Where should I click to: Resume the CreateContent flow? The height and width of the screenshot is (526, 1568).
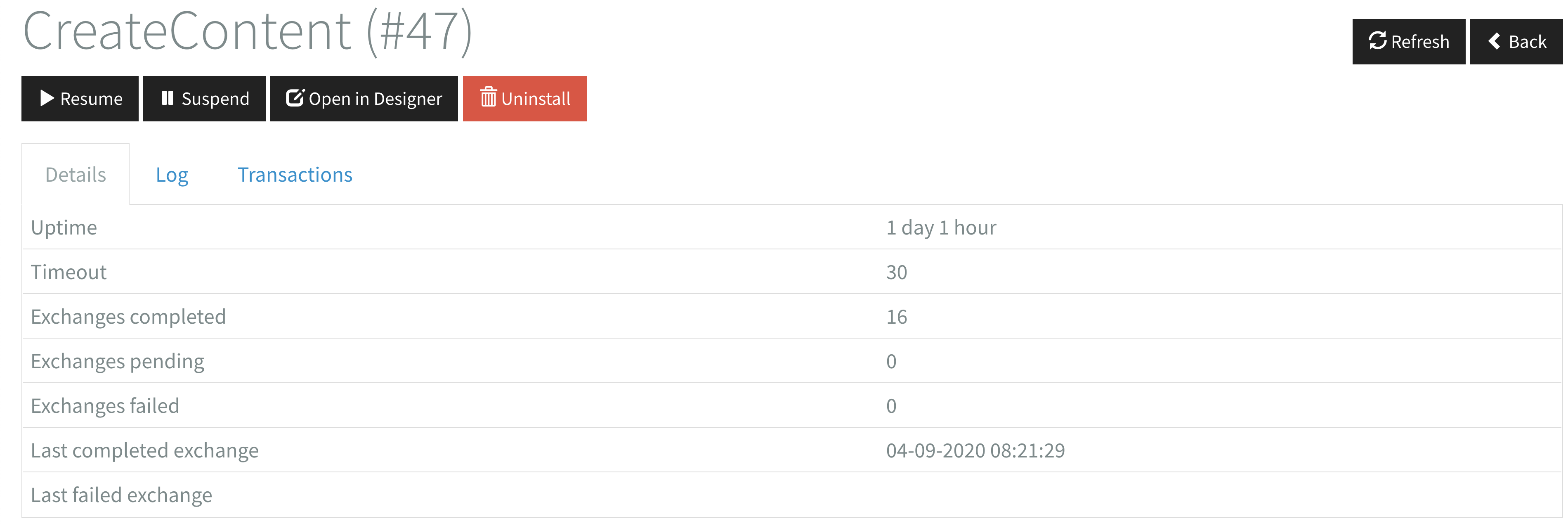click(80, 99)
